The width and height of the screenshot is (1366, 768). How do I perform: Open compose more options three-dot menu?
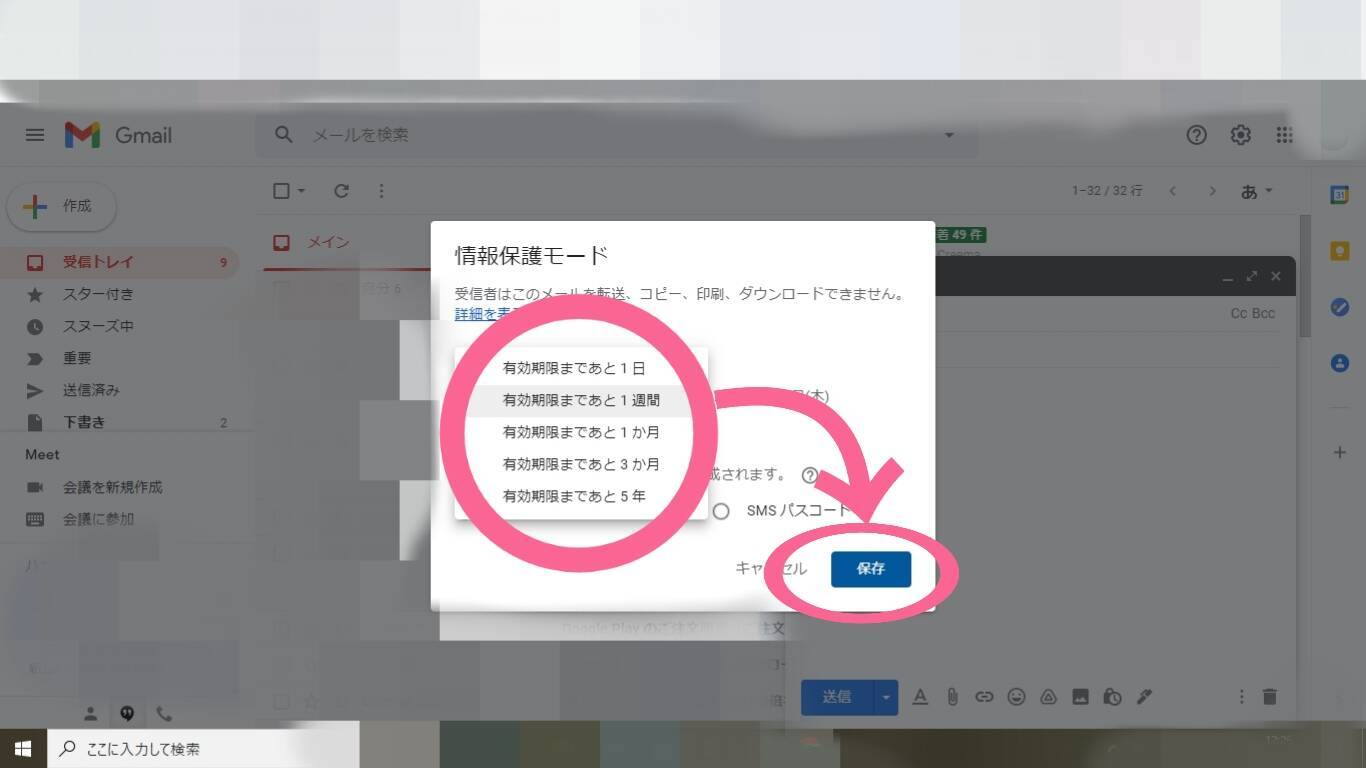(x=1241, y=697)
